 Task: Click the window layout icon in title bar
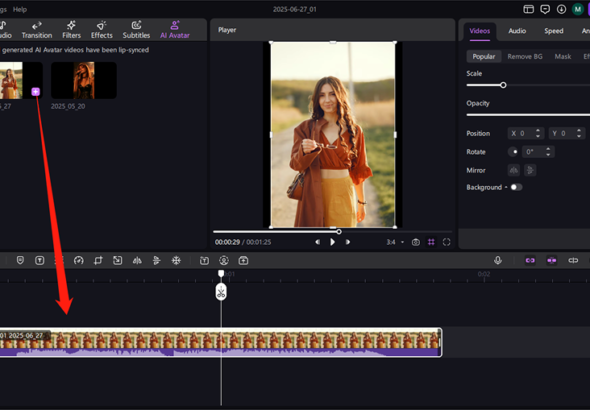point(528,9)
